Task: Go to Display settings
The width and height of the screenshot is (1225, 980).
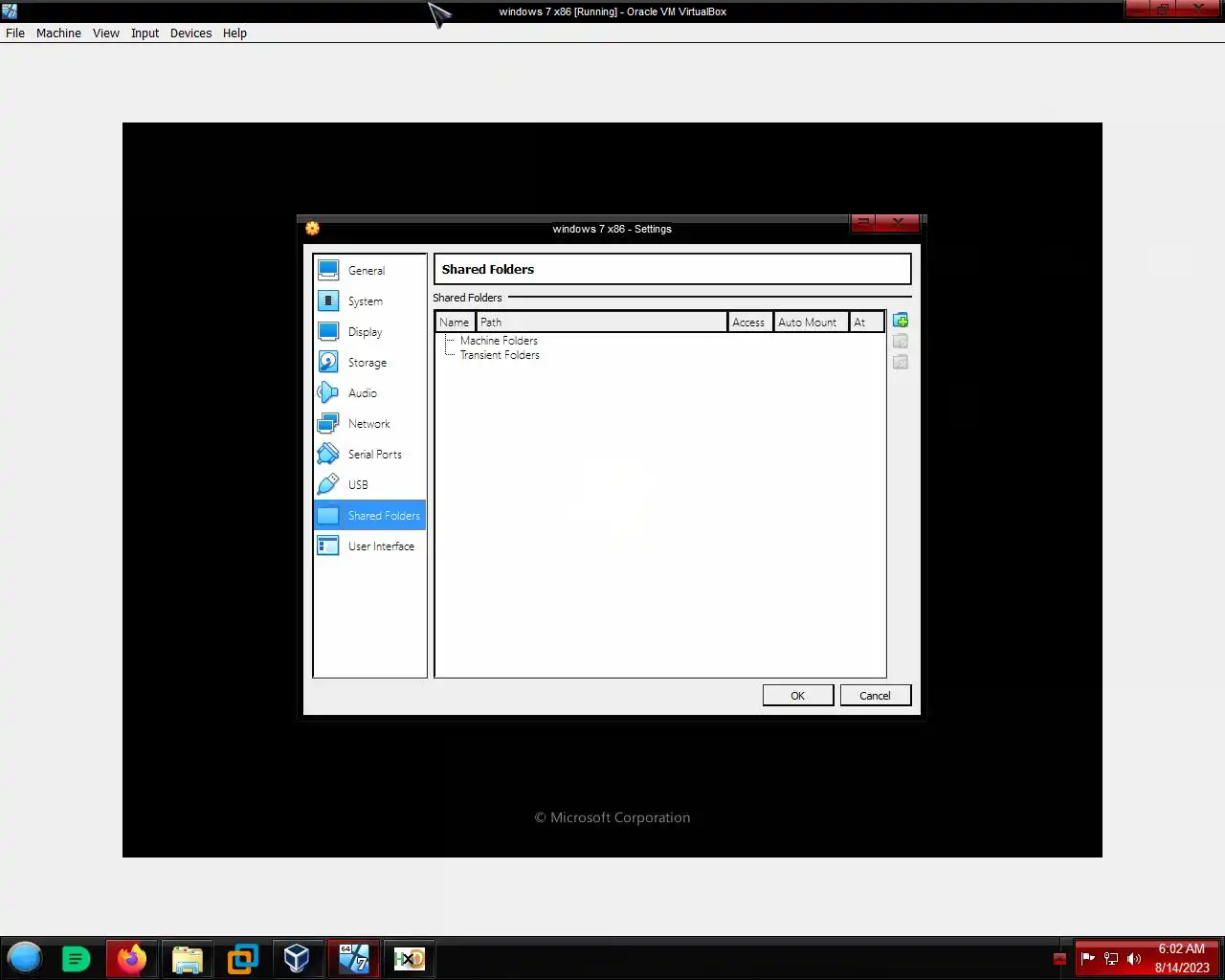Action: [x=369, y=331]
